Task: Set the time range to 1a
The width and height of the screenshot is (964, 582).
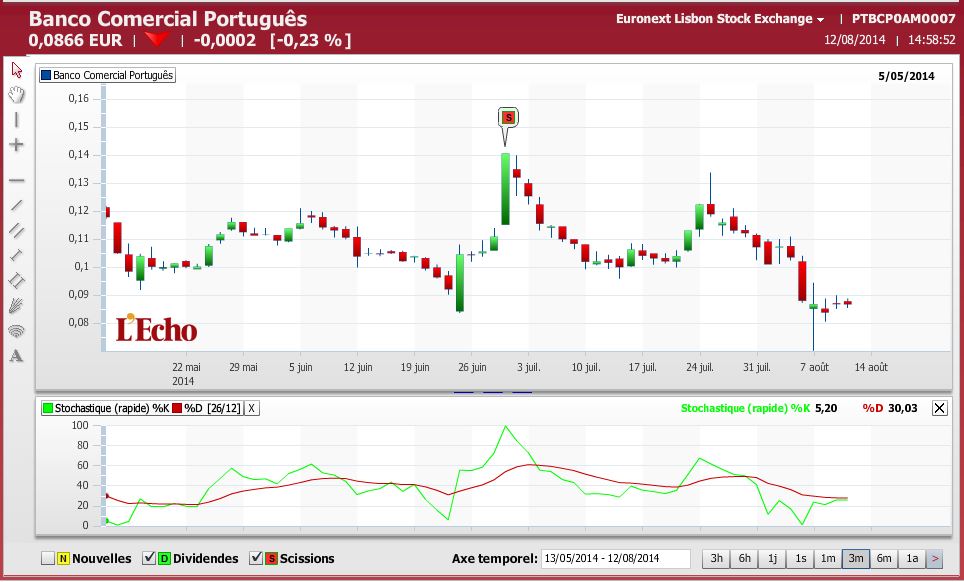Action: click(x=912, y=559)
